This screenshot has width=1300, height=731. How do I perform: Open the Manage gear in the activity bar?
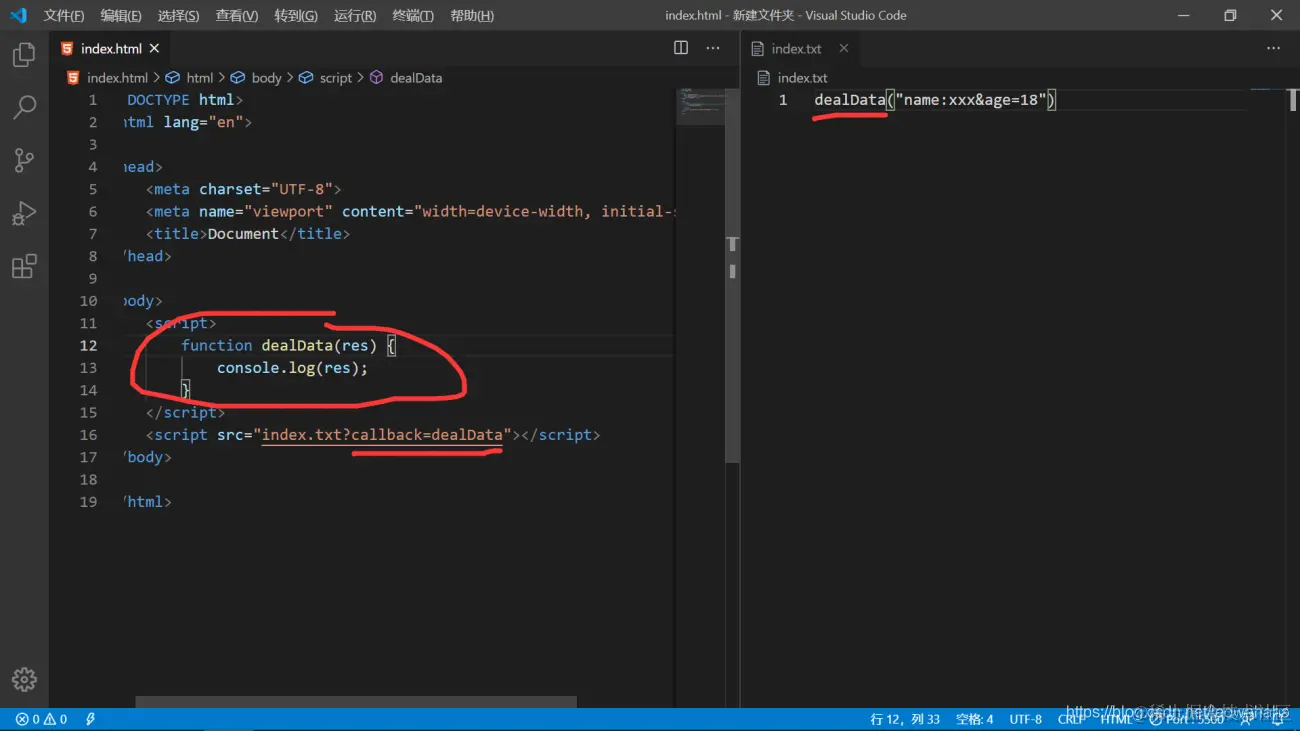pos(24,680)
